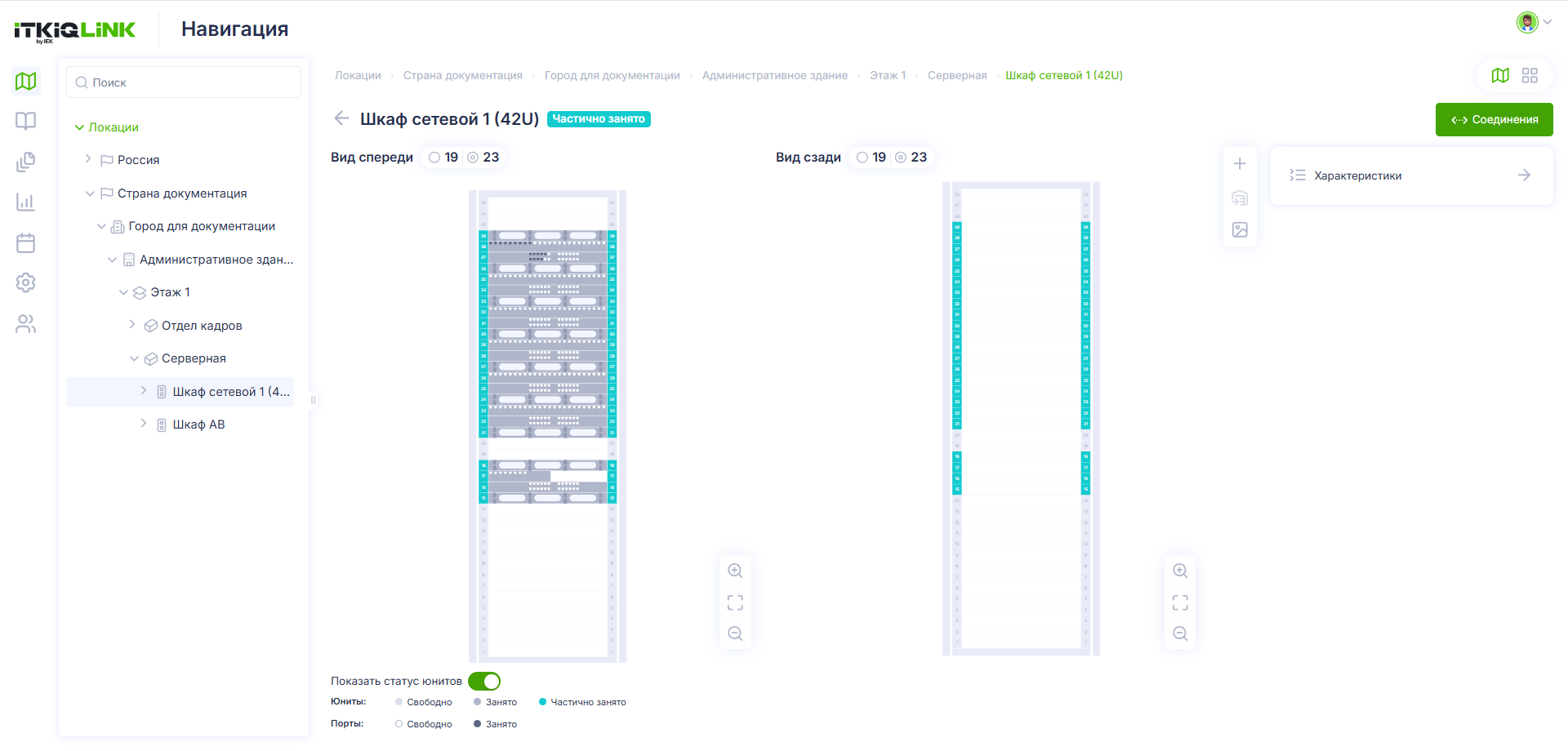Toggle the Показать статус юнитов switch

click(484, 681)
